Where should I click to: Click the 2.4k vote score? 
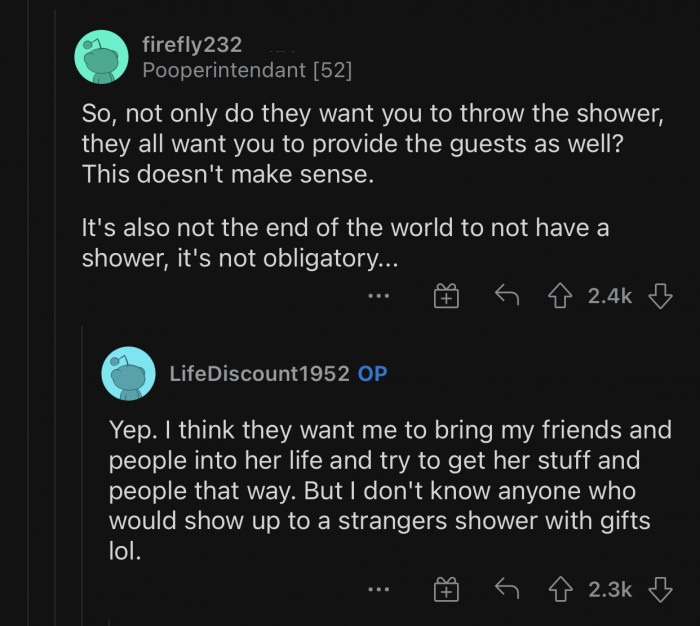pyautogui.click(x=609, y=295)
